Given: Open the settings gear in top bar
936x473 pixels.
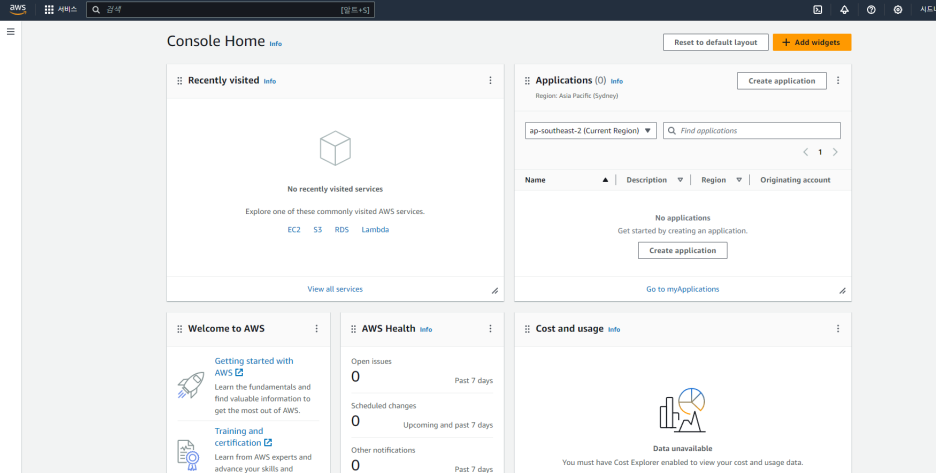Looking at the screenshot, I should [898, 10].
